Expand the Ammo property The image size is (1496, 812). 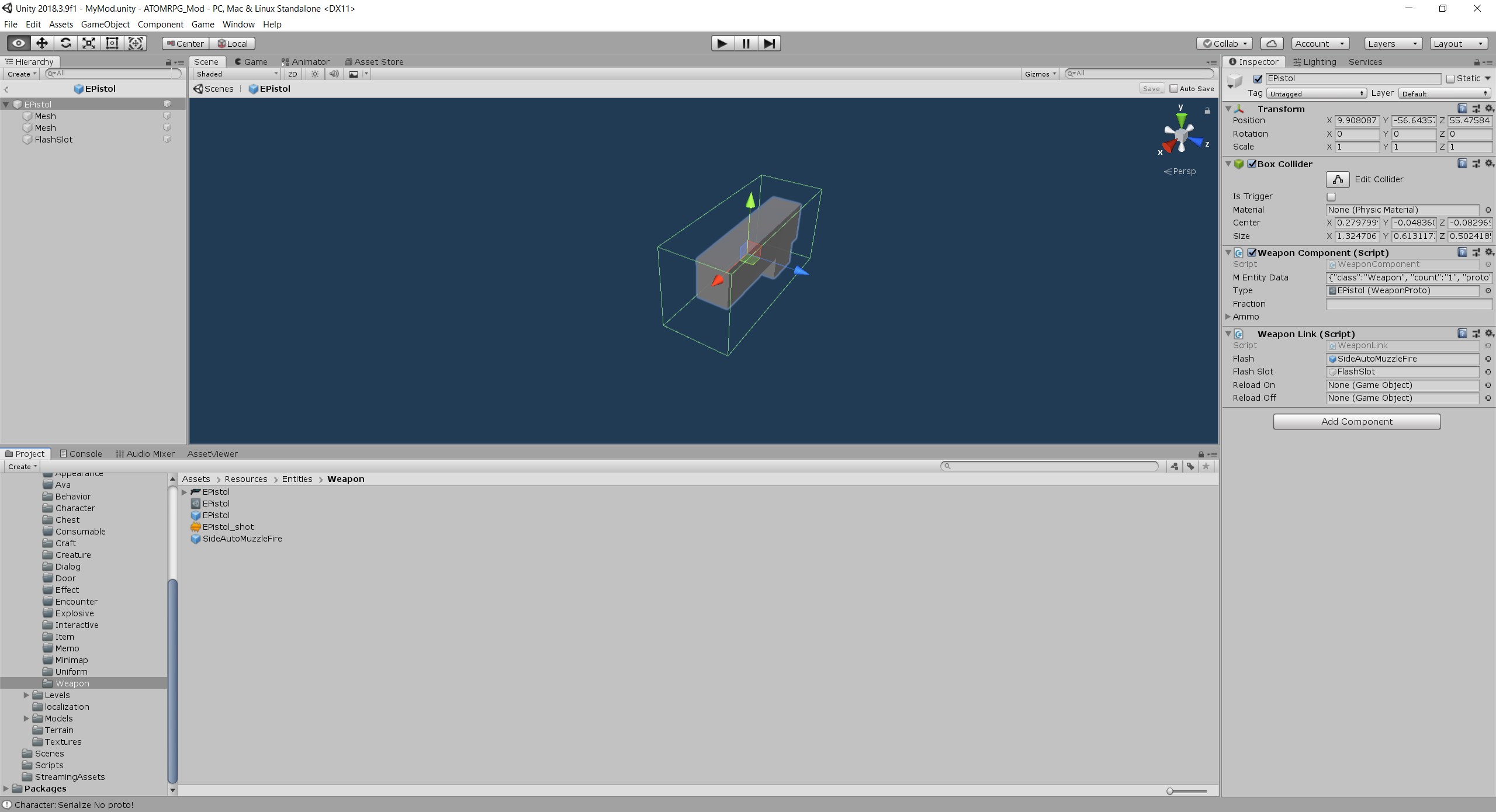tap(1228, 317)
